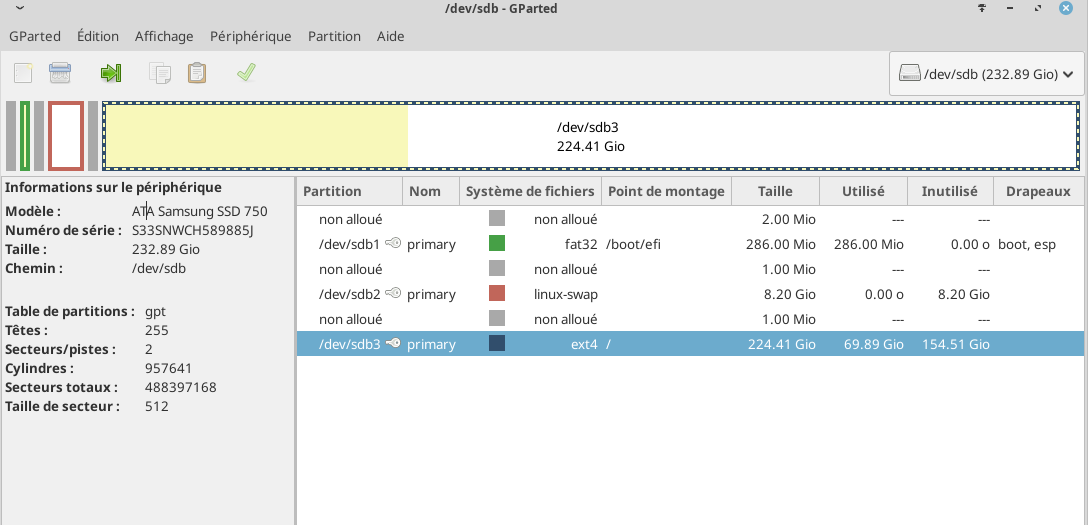Image resolution: width=1088 pixels, height=525 pixels.
Task: Open the Affichage menu
Action: (164, 36)
